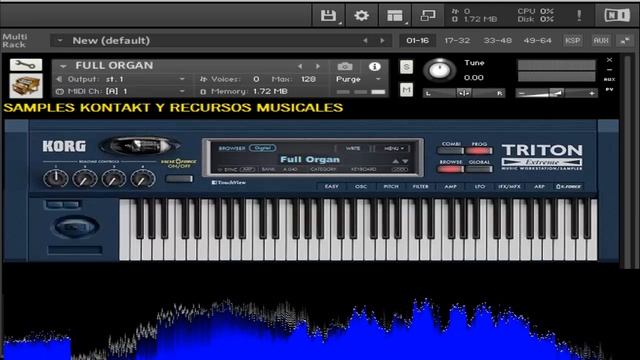Click the Tune 0.00 value
Screen dimensions: 640x360
click(473, 78)
